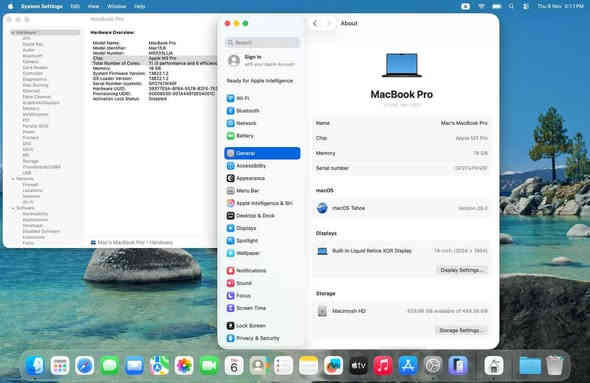Image resolution: width=590 pixels, height=383 pixels.
Task: Click Display Settings button
Action: point(461,270)
